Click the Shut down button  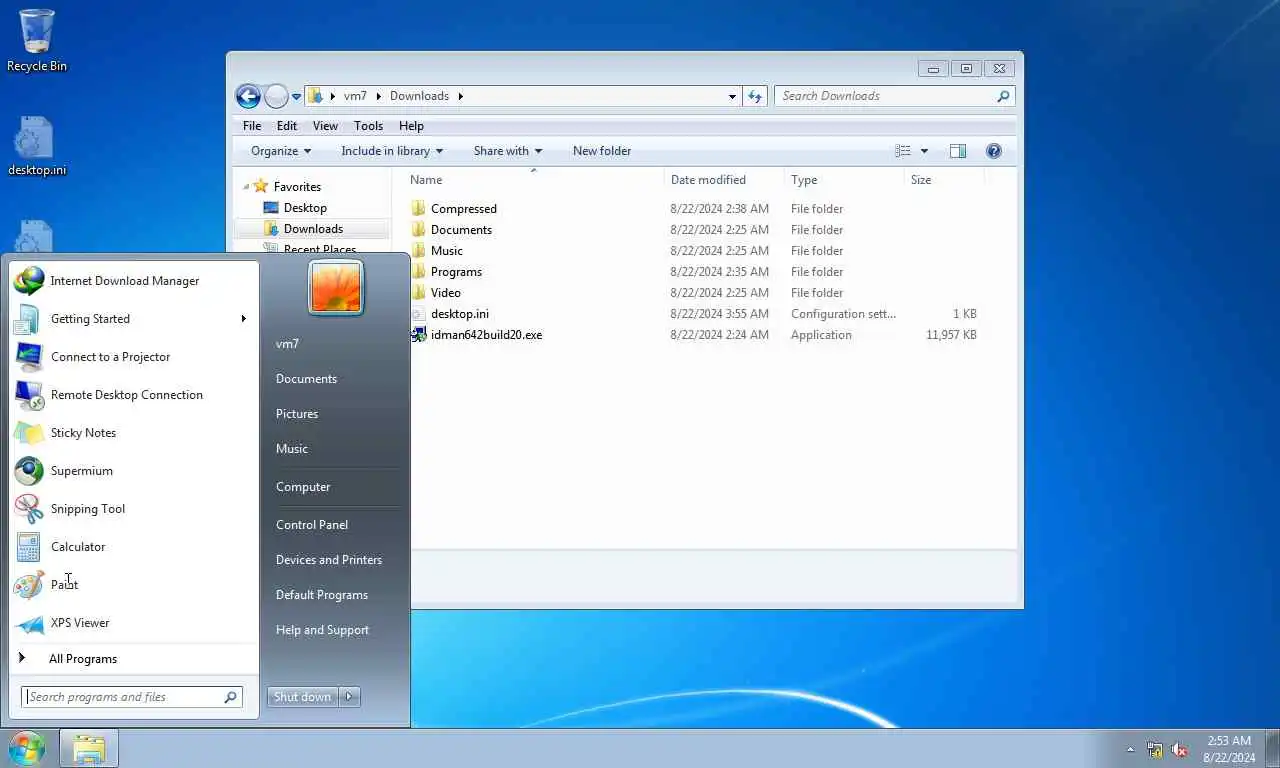[302, 697]
